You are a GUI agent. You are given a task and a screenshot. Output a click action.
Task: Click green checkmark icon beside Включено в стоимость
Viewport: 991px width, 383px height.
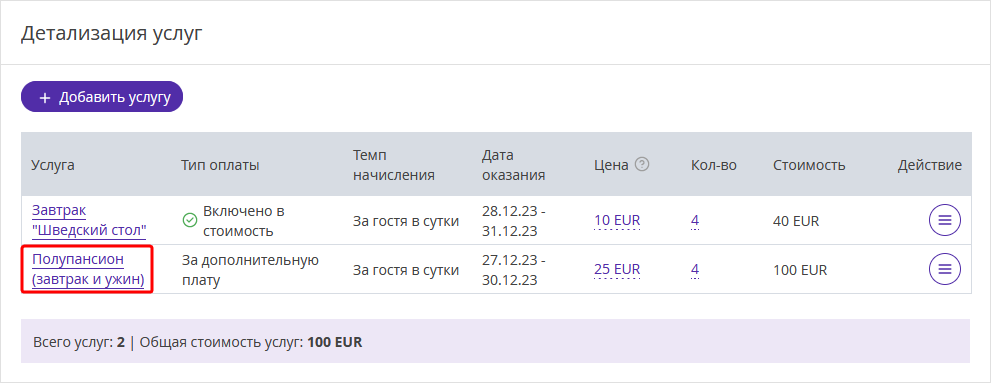[x=189, y=221]
